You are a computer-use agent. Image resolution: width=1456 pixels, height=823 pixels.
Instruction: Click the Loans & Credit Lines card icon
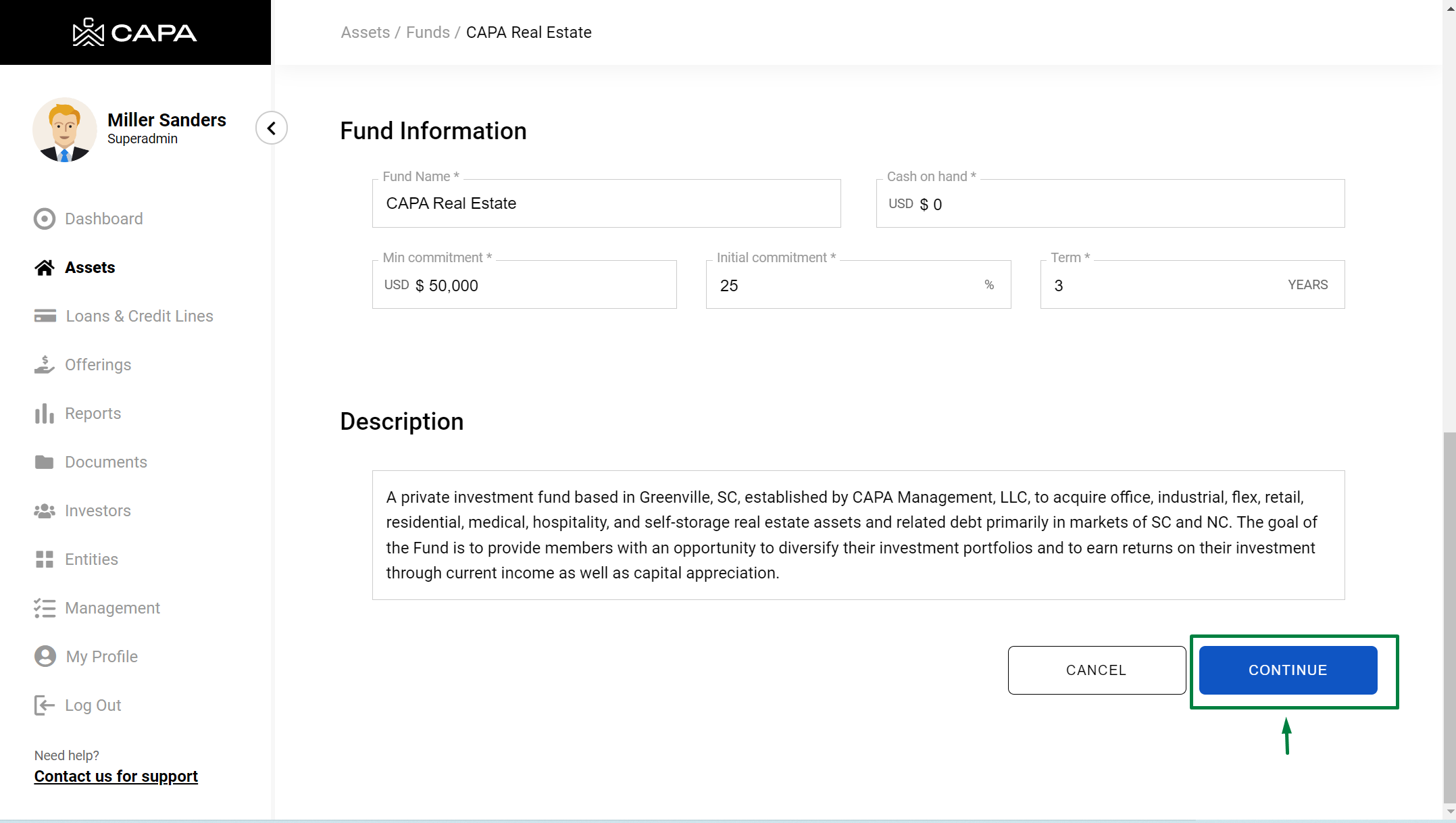[45, 316]
